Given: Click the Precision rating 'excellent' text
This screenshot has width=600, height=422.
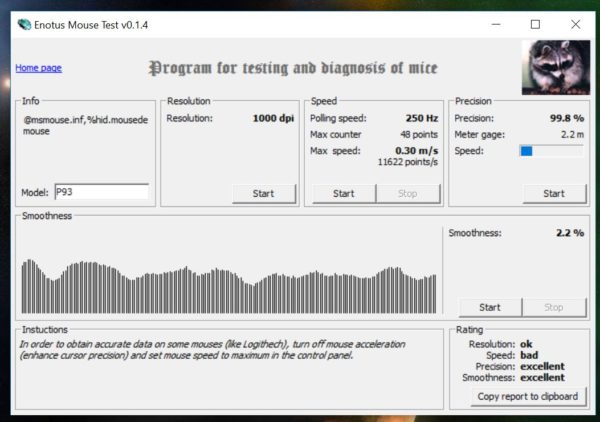Looking at the screenshot, I should 543,367.
